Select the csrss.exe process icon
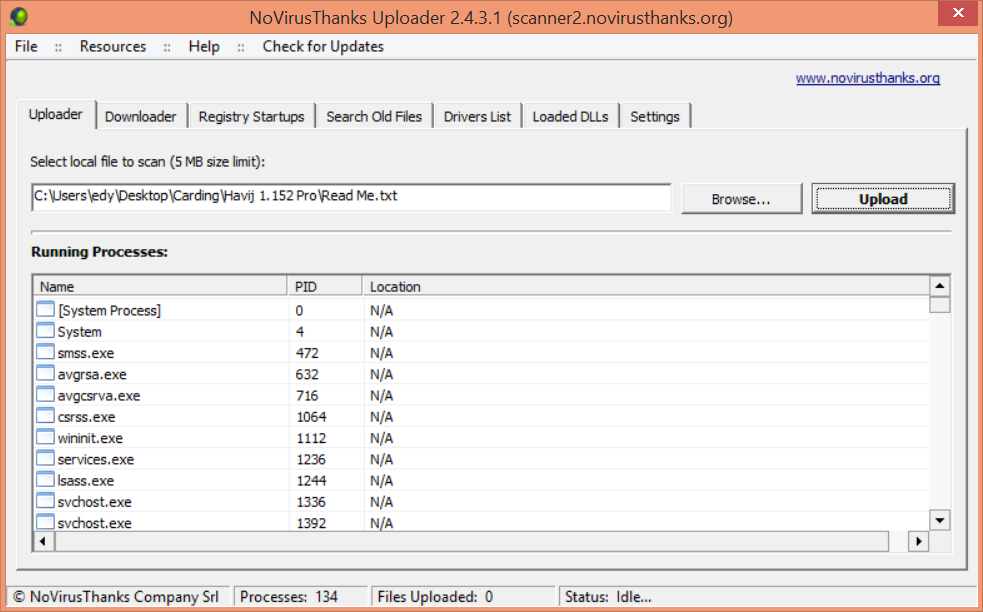 click(x=45, y=416)
